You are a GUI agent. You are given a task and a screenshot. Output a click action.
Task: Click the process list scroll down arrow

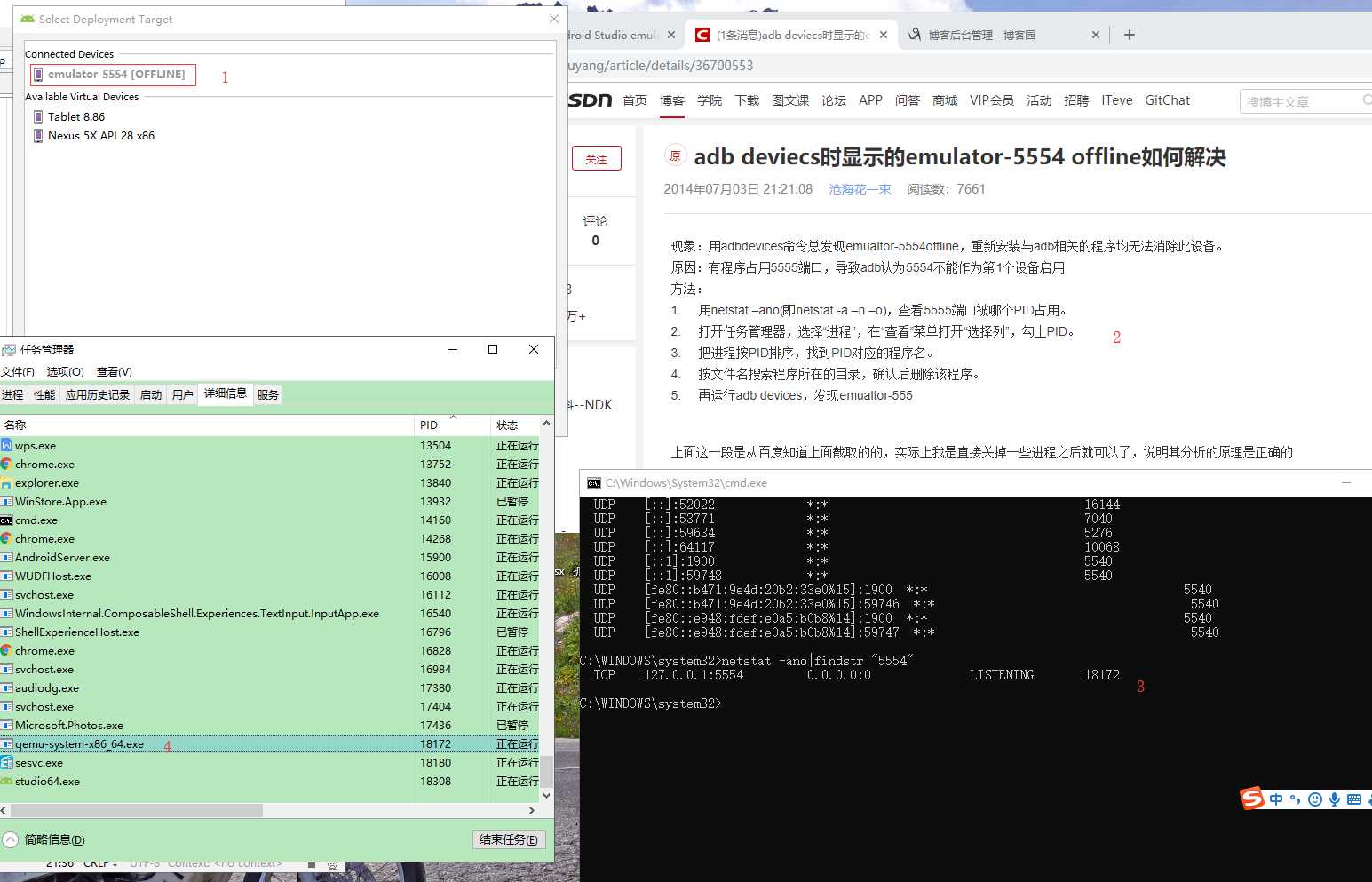click(546, 795)
